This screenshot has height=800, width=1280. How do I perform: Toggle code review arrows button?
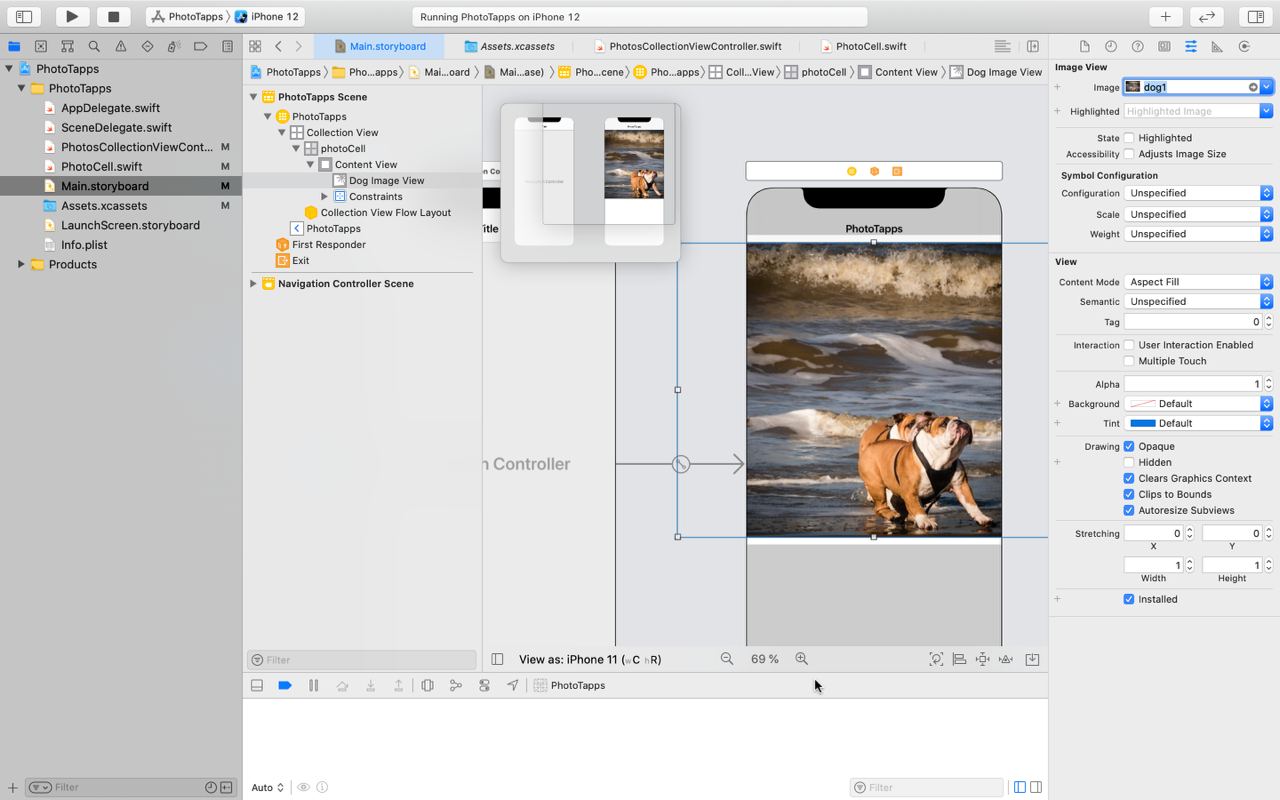[1207, 16]
